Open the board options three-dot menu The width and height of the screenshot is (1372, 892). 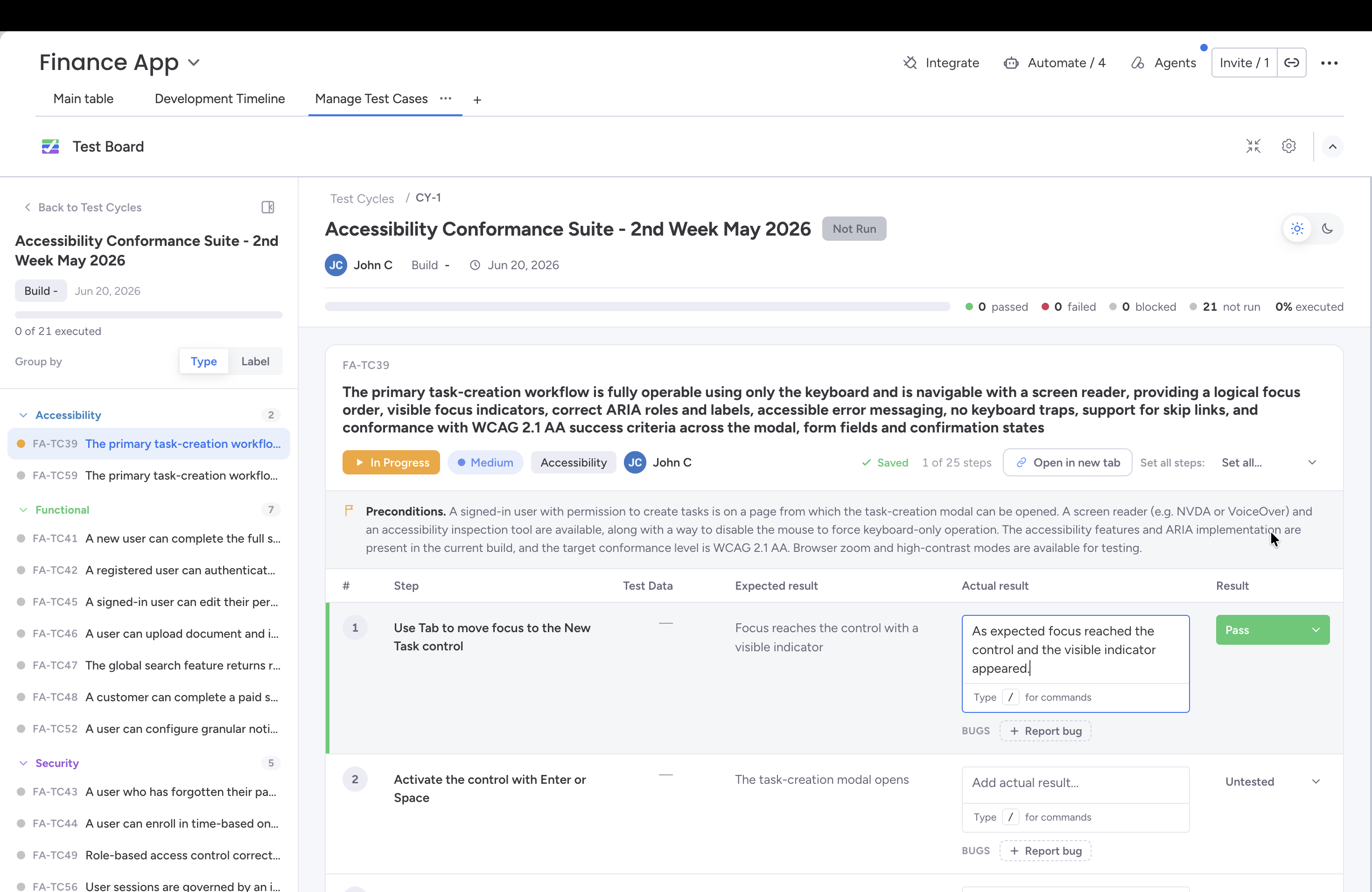(x=1330, y=63)
